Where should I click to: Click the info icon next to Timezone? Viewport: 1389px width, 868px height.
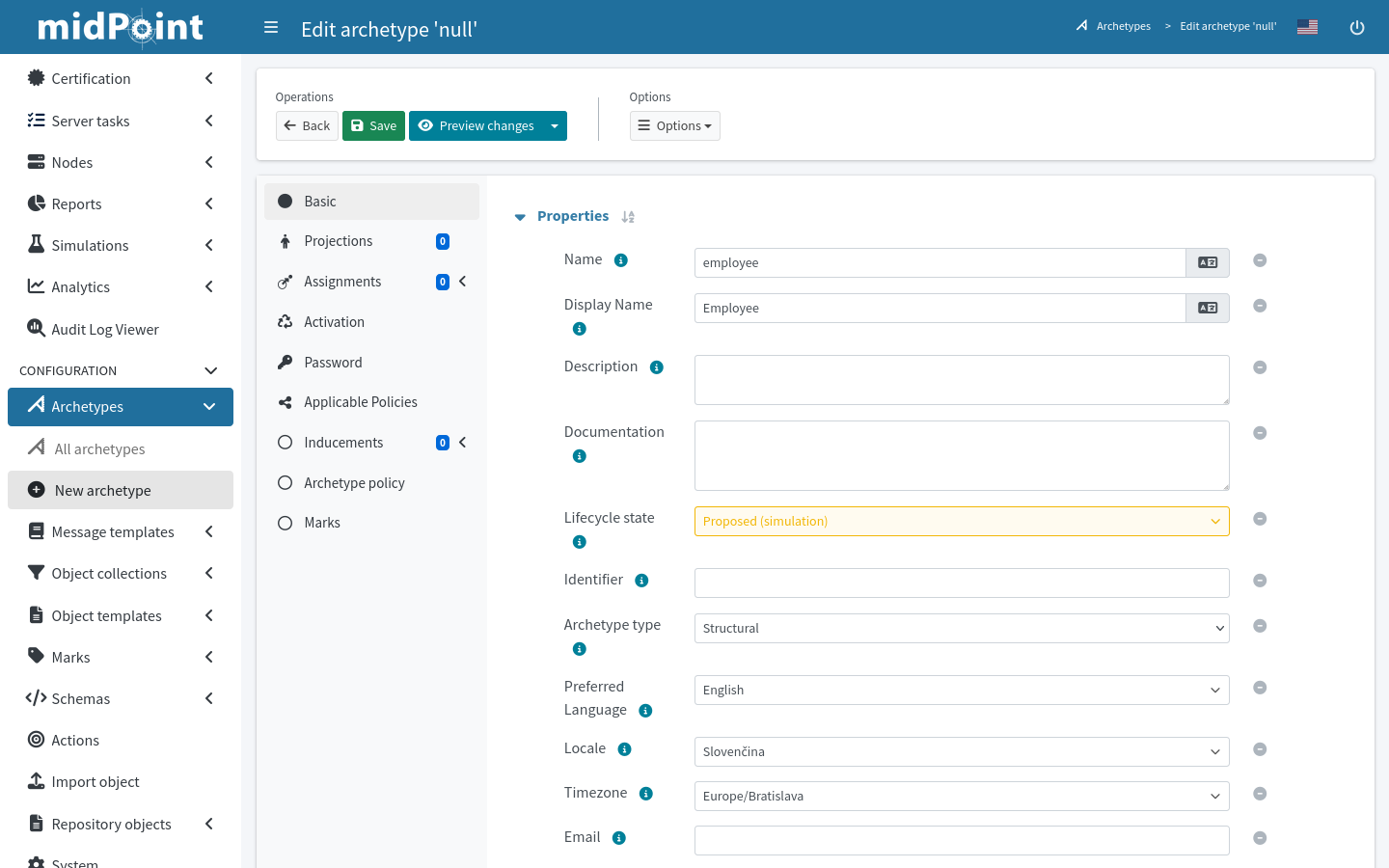[646, 794]
